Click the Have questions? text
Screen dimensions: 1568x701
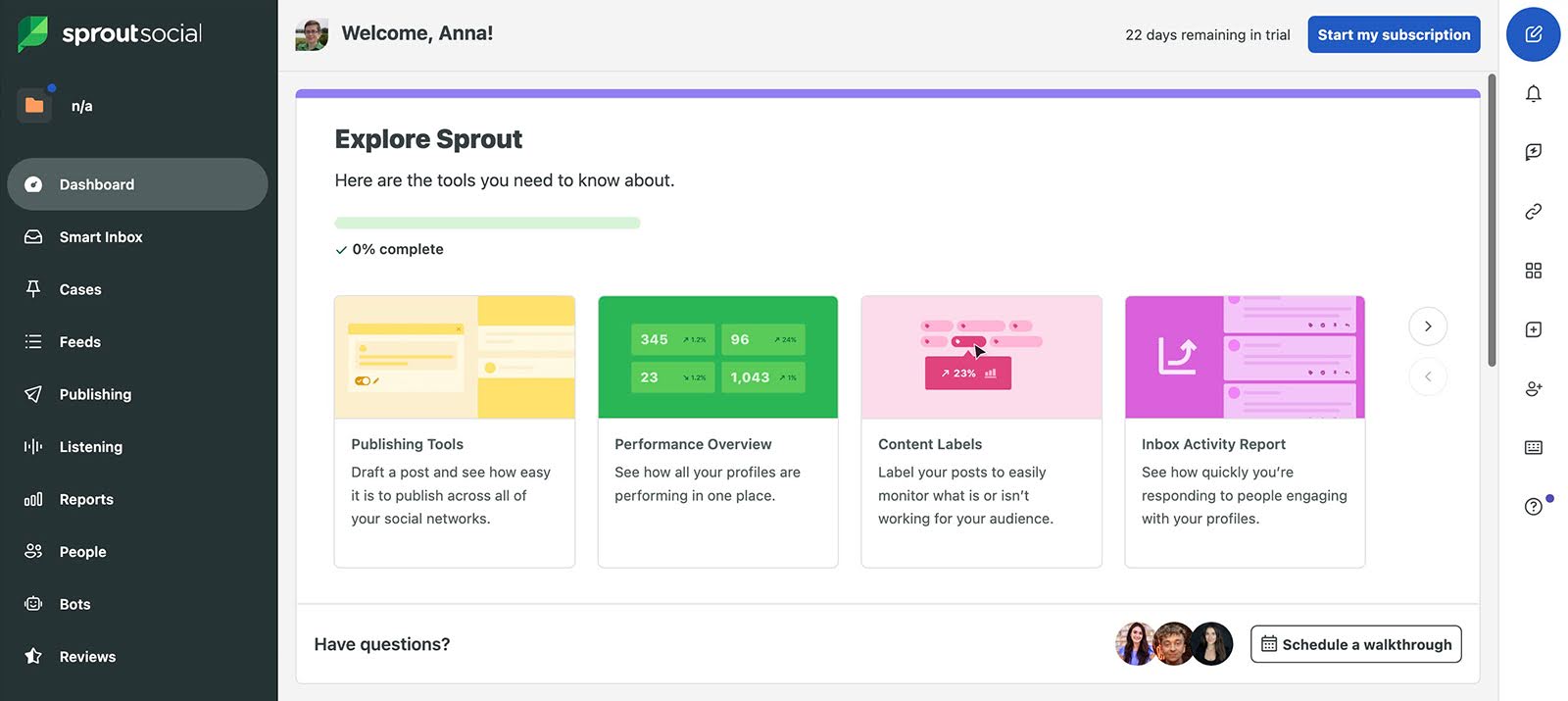pos(382,644)
